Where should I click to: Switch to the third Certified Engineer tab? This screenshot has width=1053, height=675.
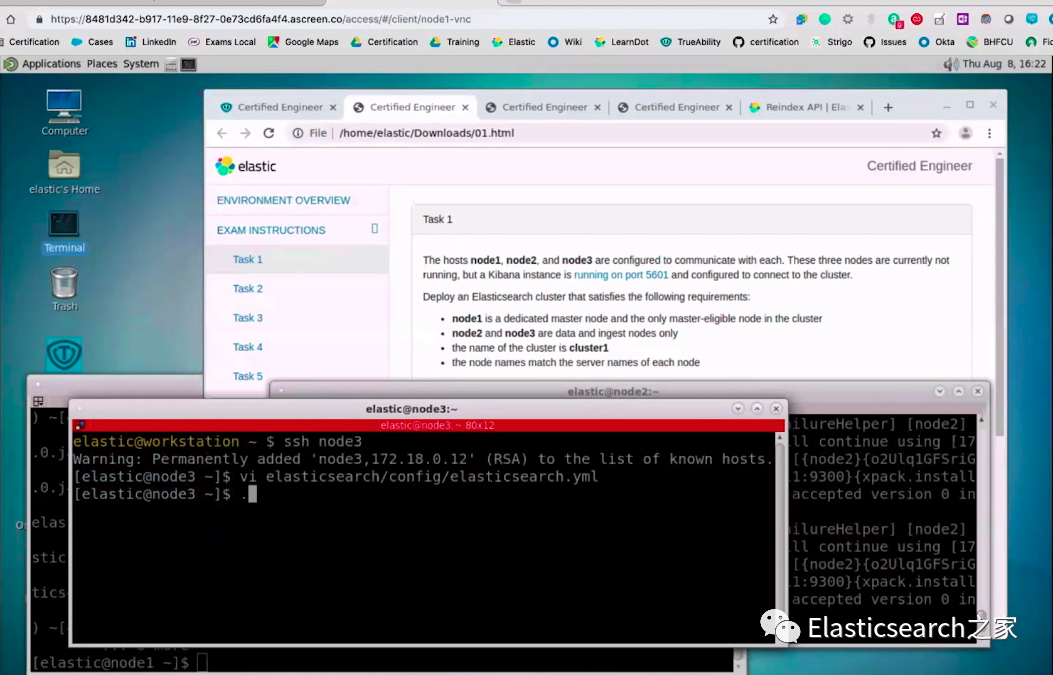pyautogui.click(x=545, y=107)
